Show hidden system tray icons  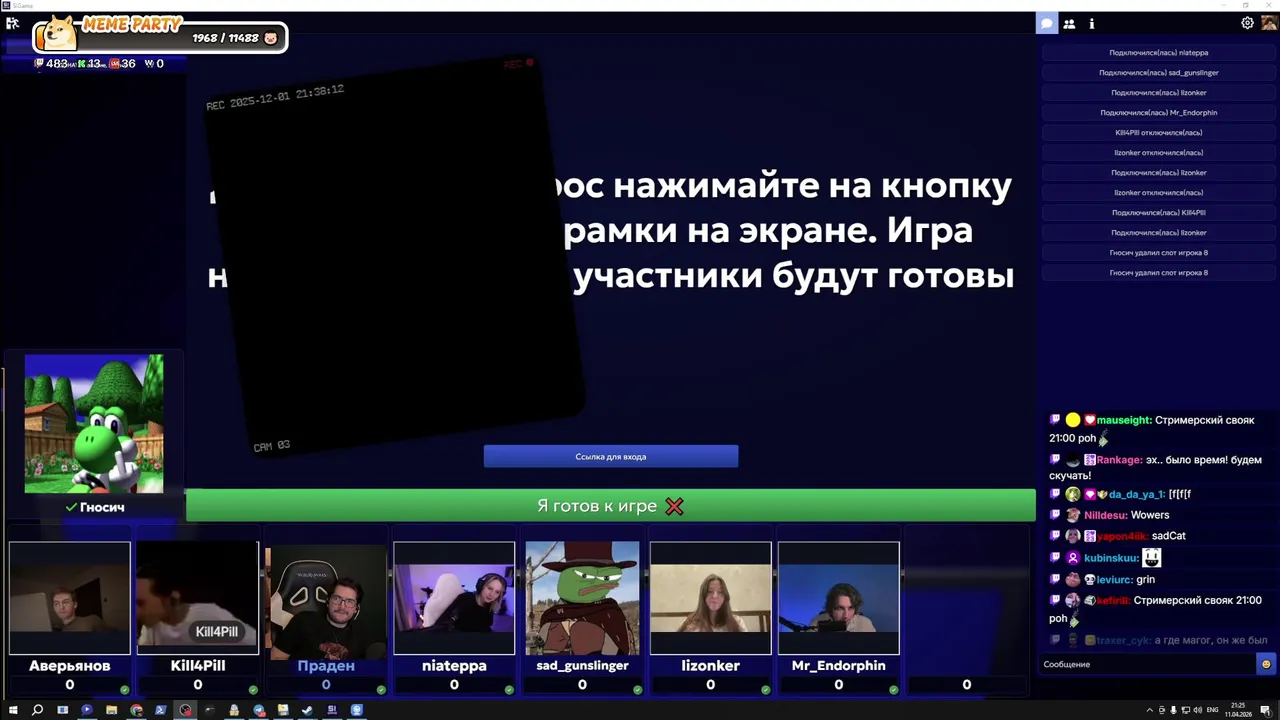(1150, 710)
